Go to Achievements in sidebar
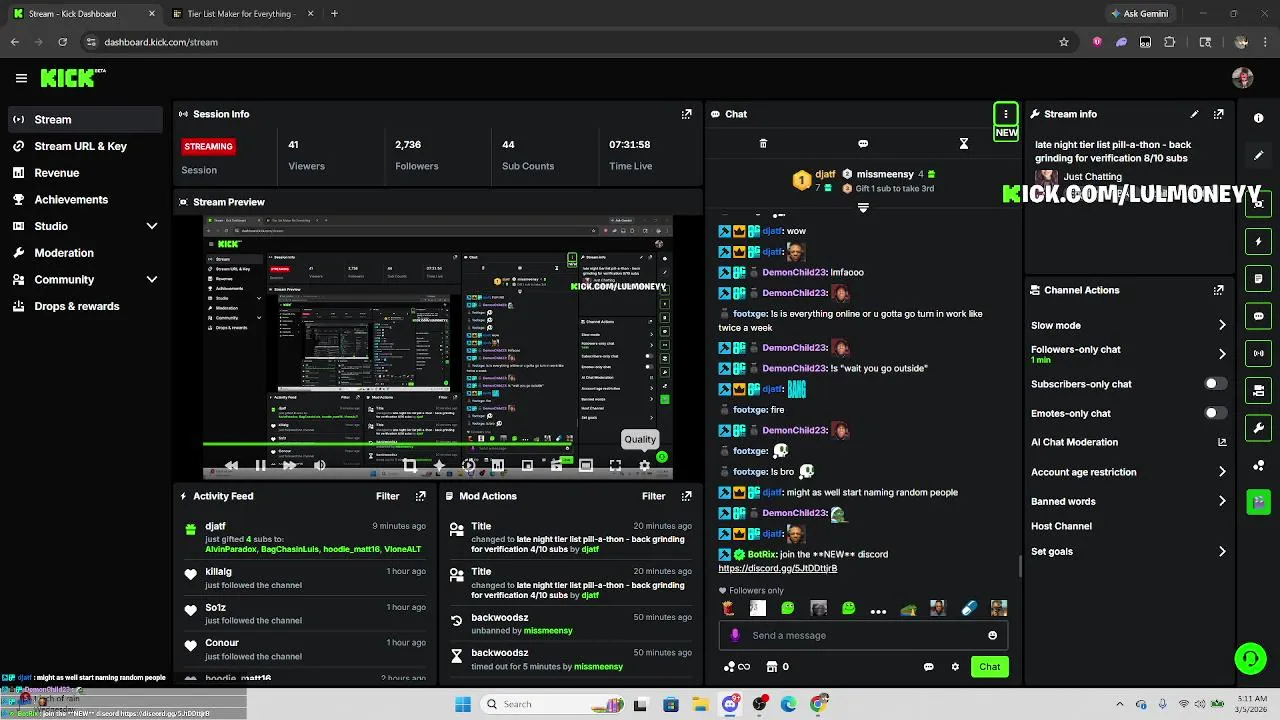 [71, 200]
